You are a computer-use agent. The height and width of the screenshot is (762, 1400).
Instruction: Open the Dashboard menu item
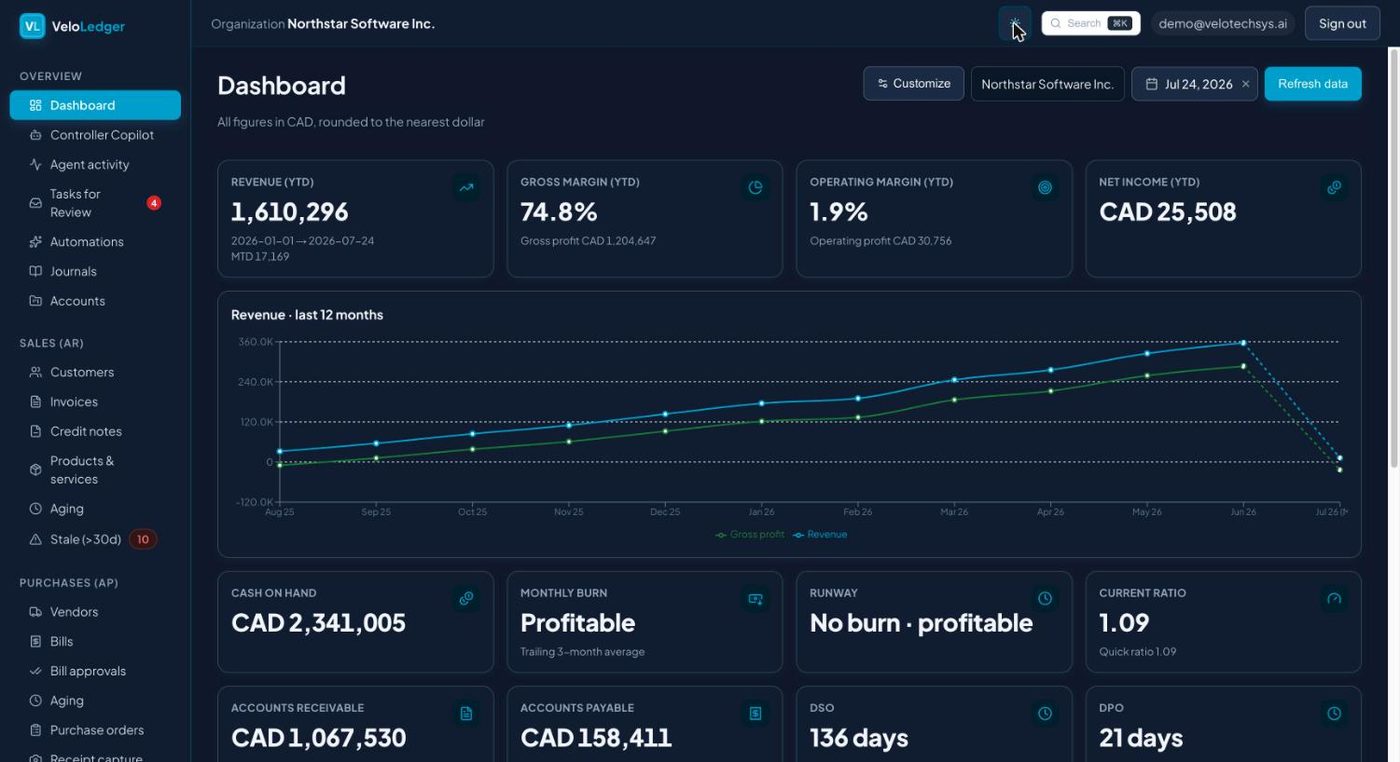pos(95,105)
